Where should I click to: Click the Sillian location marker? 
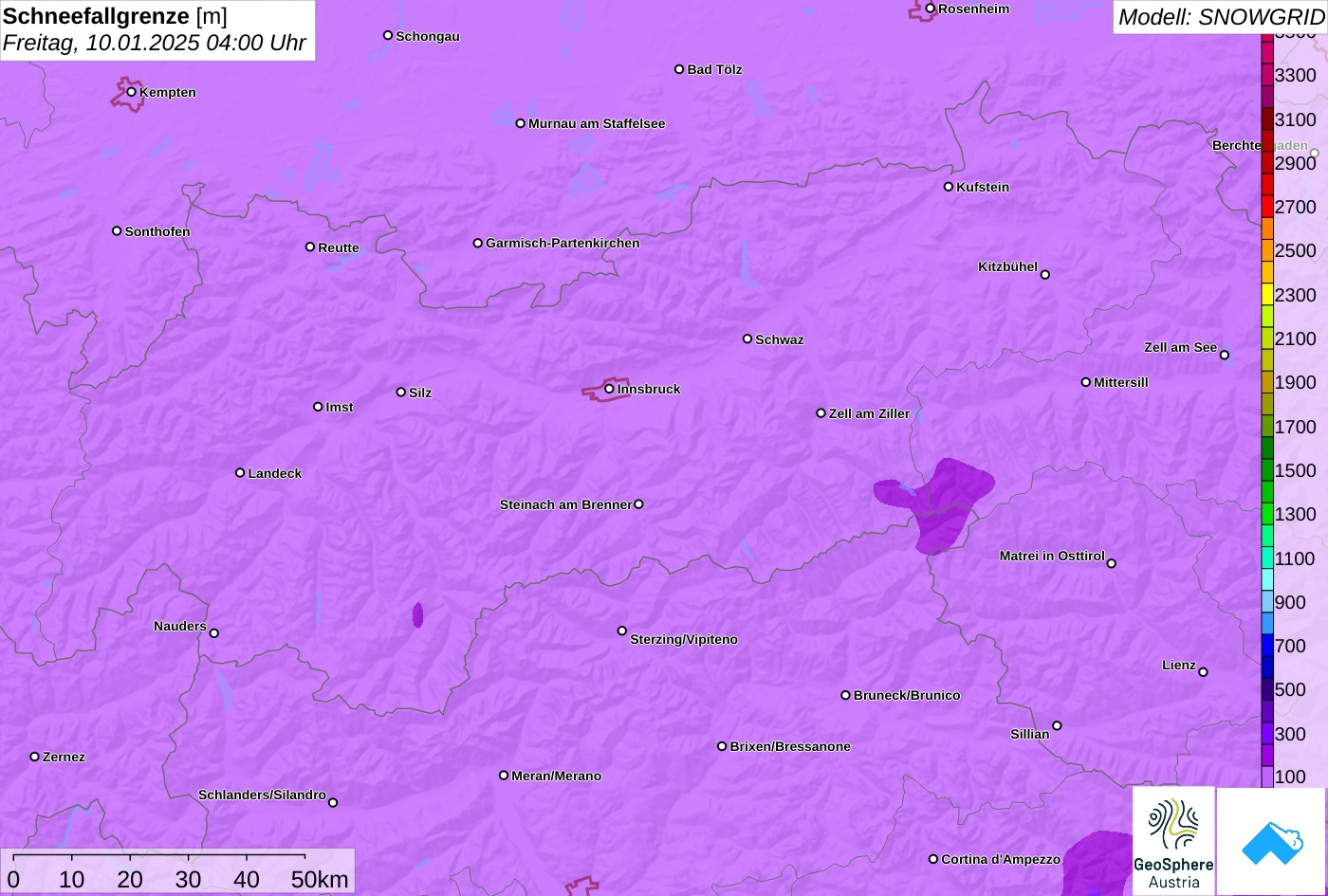point(1057,726)
